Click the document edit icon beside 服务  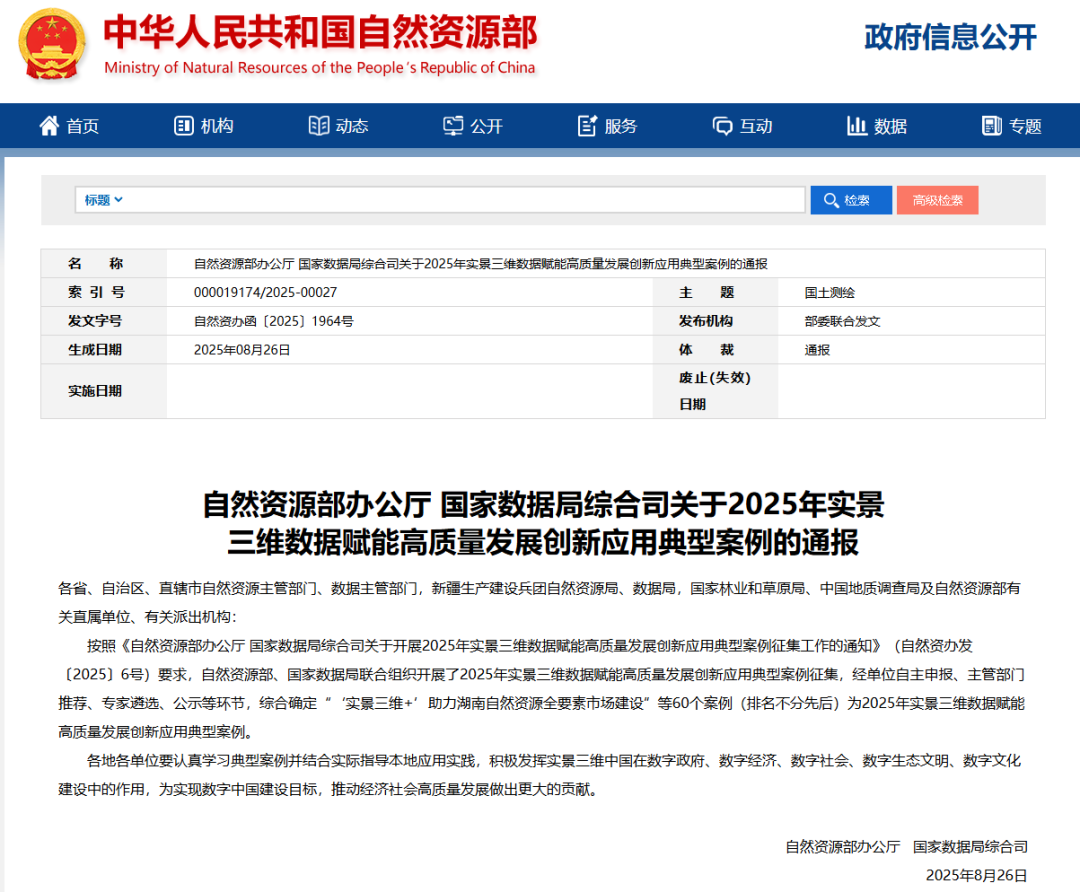click(x=588, y=125)
